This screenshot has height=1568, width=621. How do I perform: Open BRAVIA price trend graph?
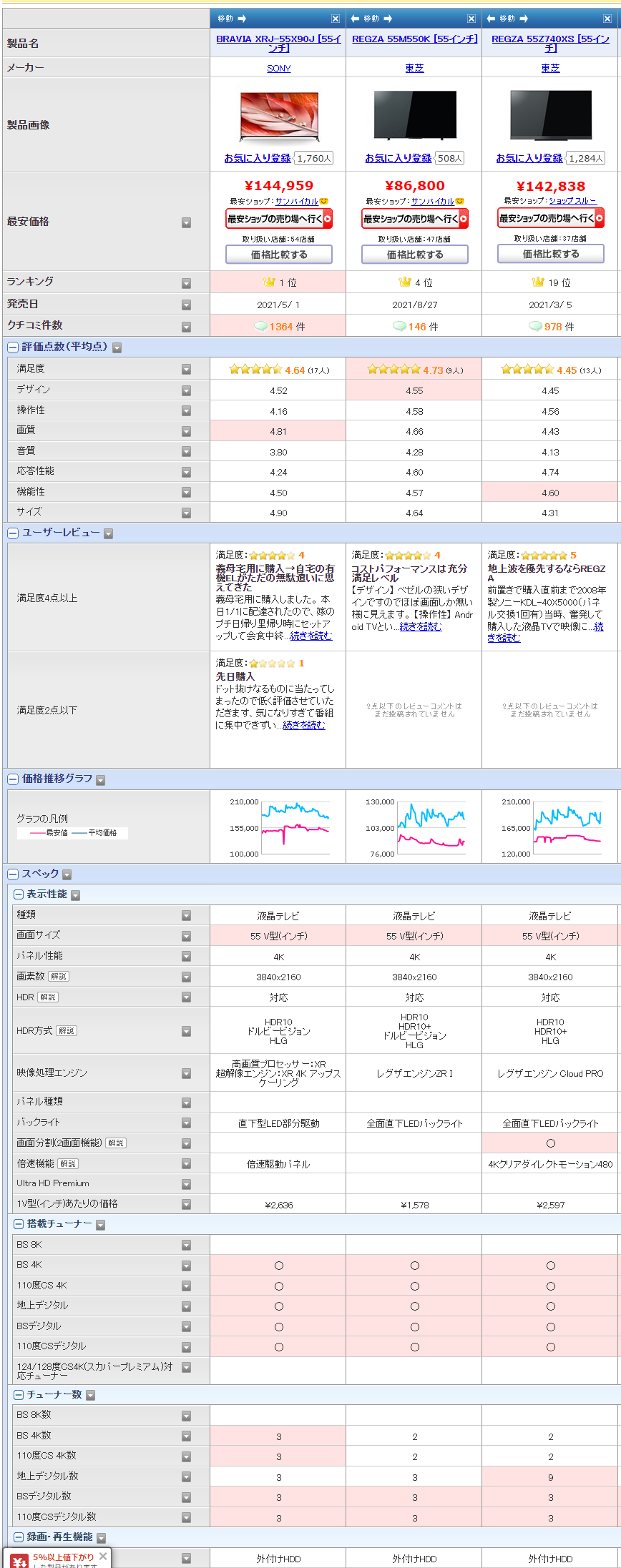click(x=279, y=828)
